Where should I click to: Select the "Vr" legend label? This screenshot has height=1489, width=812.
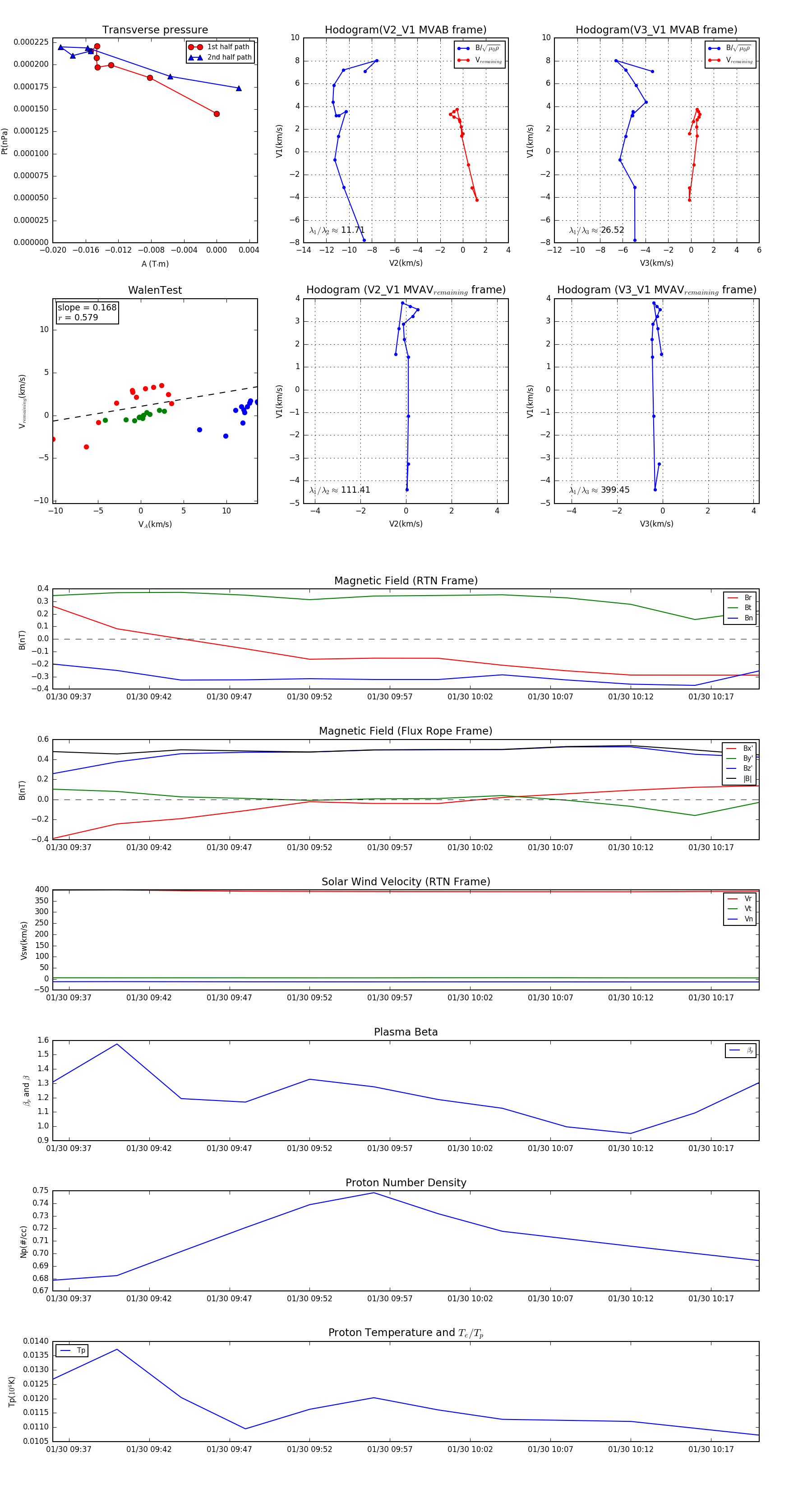[x=748, y=899]
